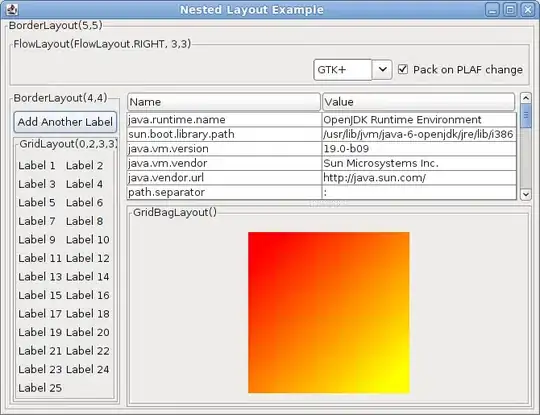The height and width of the screenshot is (415, 540).
Task: Select the java.vendor.url value cell
Action: click(x=419, y=178)
